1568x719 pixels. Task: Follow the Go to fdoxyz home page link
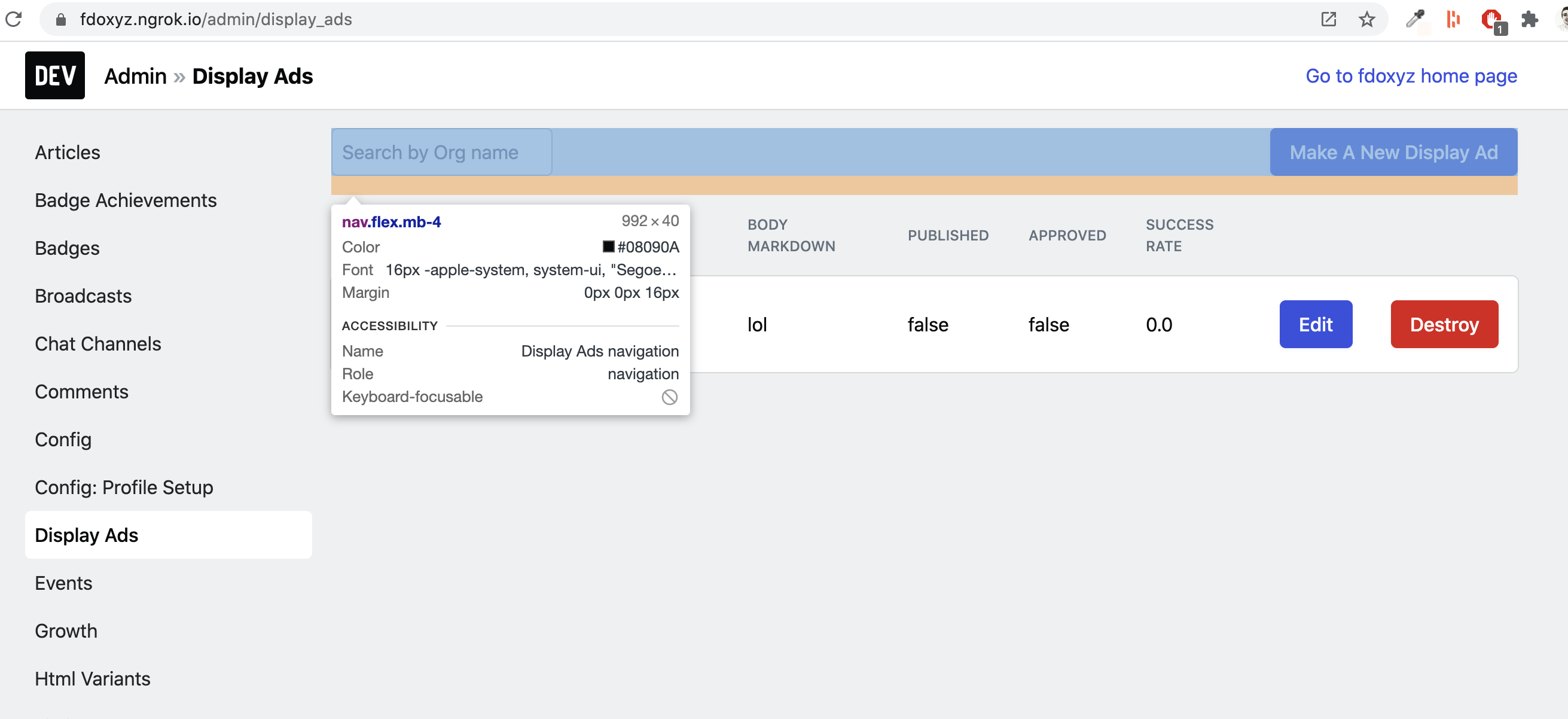1410,75
